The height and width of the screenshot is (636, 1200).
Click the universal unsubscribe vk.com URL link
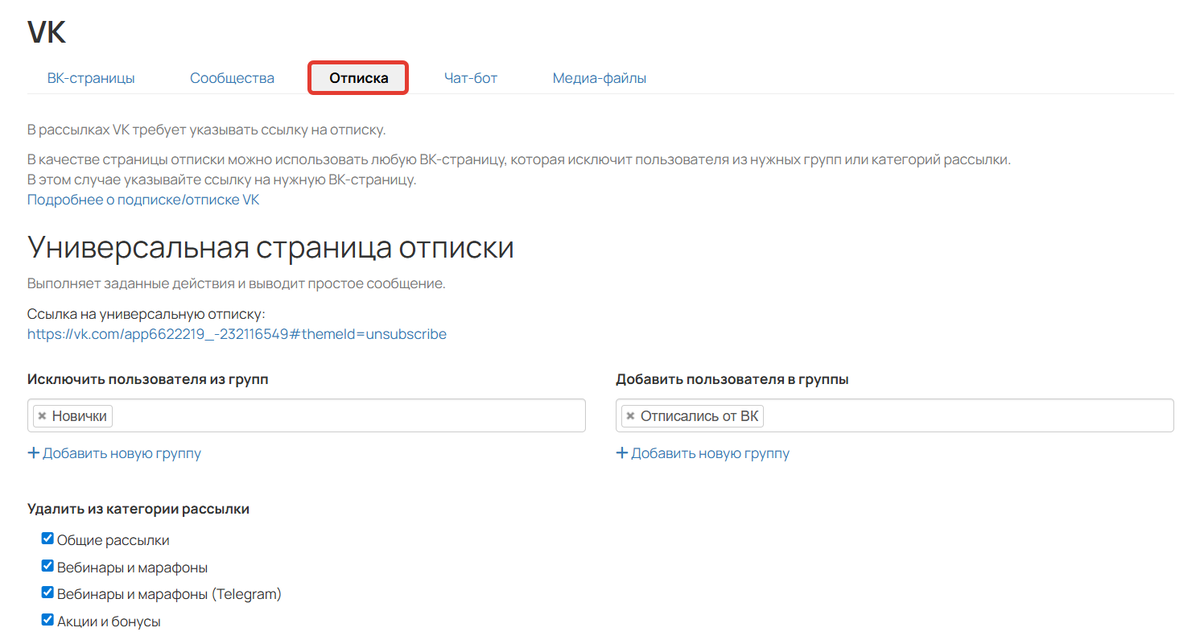tap(236, 333)
